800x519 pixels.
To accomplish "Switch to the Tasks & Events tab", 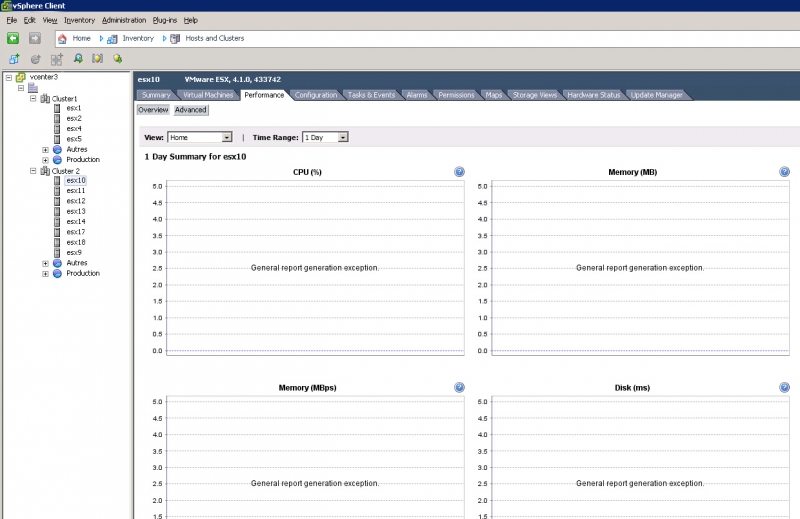I will pos(371,95).
